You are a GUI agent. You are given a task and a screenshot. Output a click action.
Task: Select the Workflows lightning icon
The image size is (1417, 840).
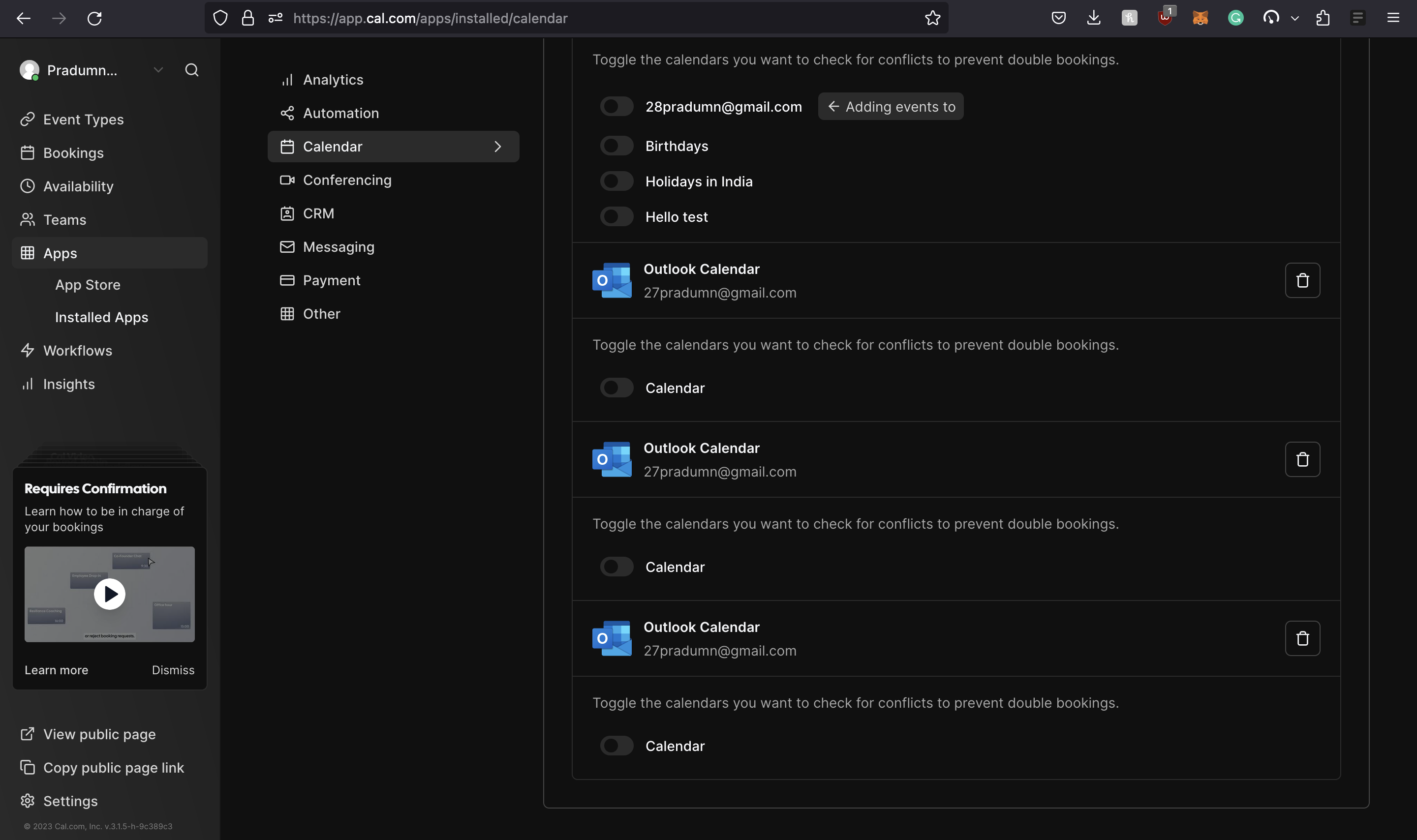pyautogui.click(x=27, y=350)
